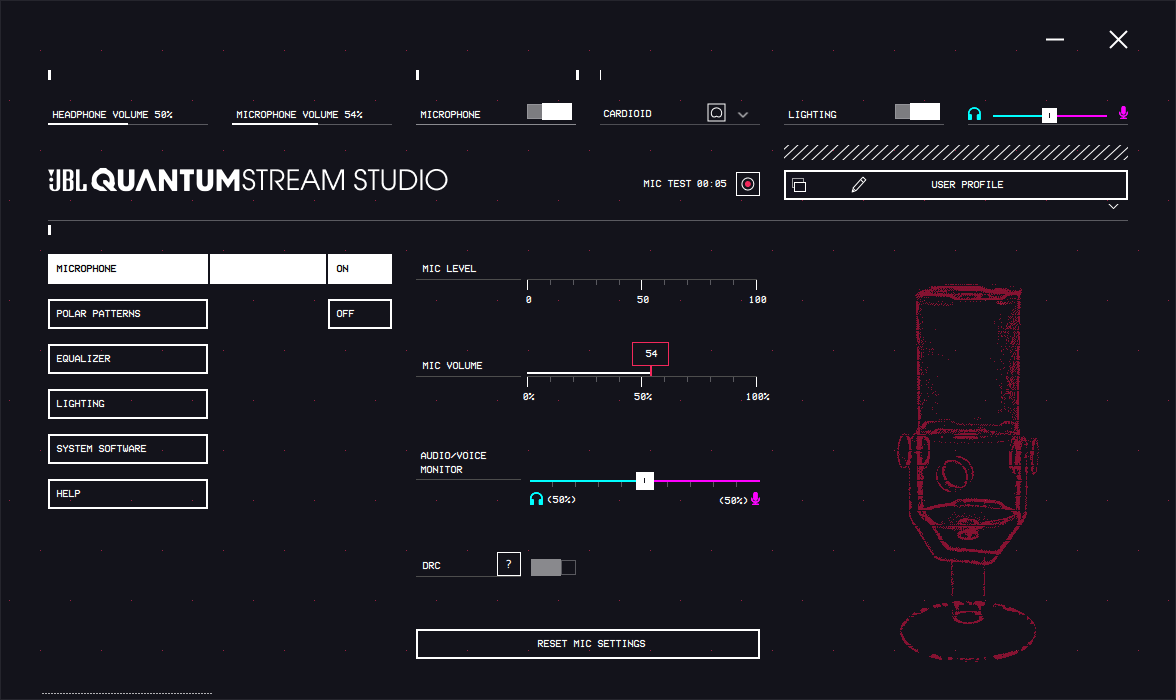Screen dimensions: 1176x700
Task: Click the JBL Quantumstream Studio logo
Action: (x=248, y=180)
